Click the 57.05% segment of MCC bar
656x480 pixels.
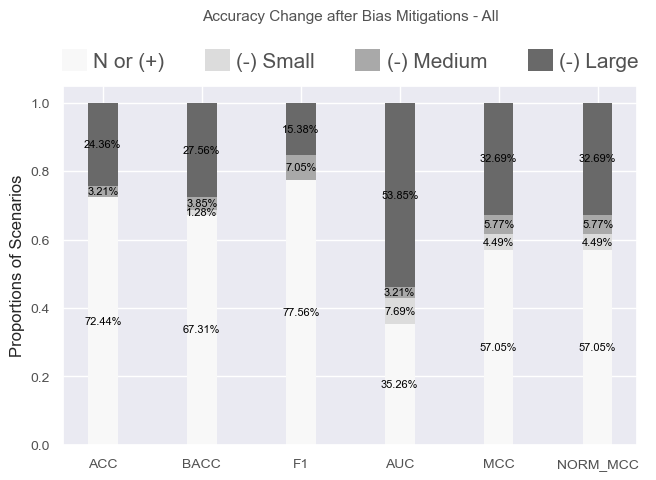(x=498, y=347)
